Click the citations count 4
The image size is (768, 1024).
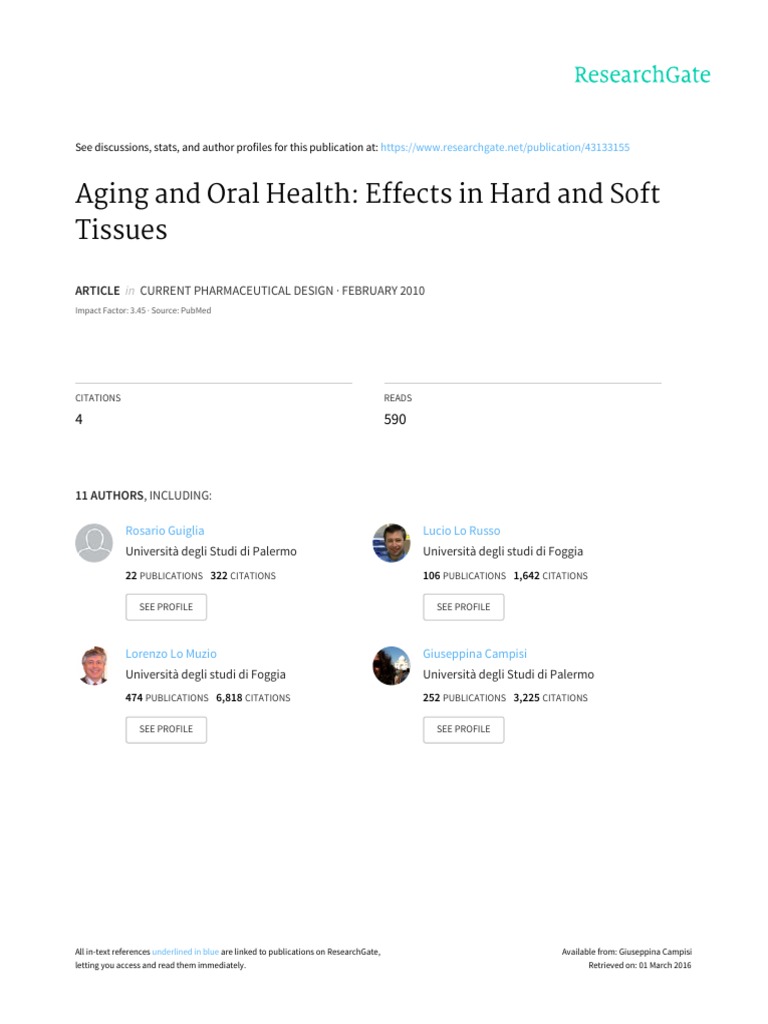pos(79,420)
